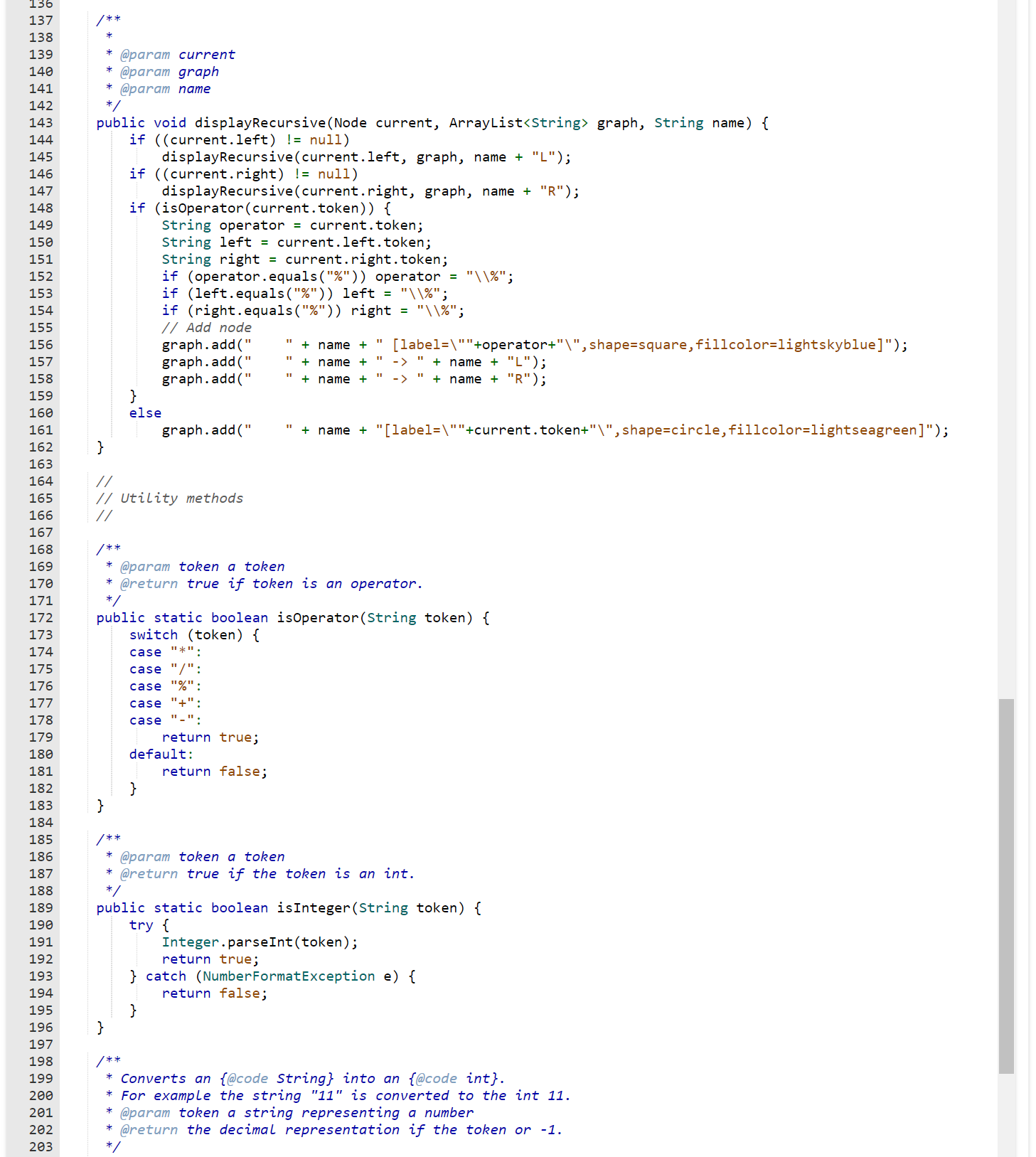Click the 'Utility methods' comment text
This screenshot has width=1036, height=1157.
[181, 498]
